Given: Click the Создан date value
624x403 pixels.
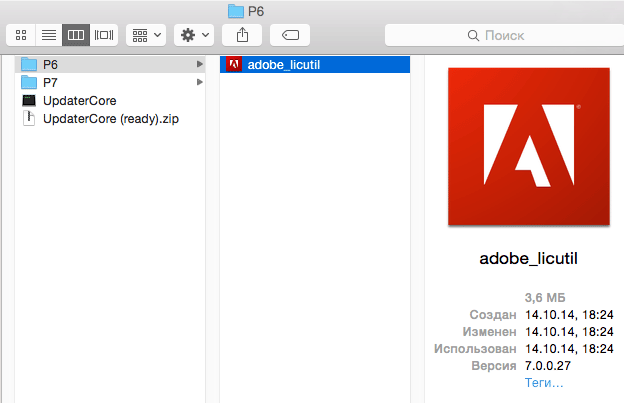Looking at the screenshot, I should (569, 315).
